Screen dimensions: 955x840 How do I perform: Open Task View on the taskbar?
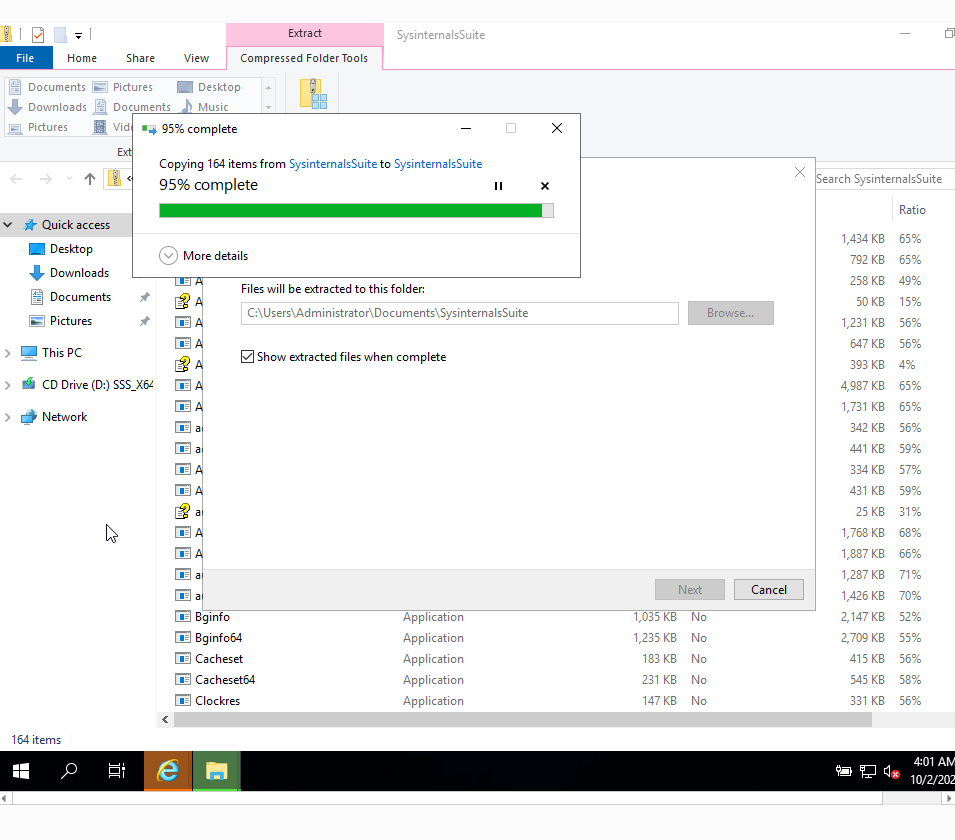pos(116,771)
